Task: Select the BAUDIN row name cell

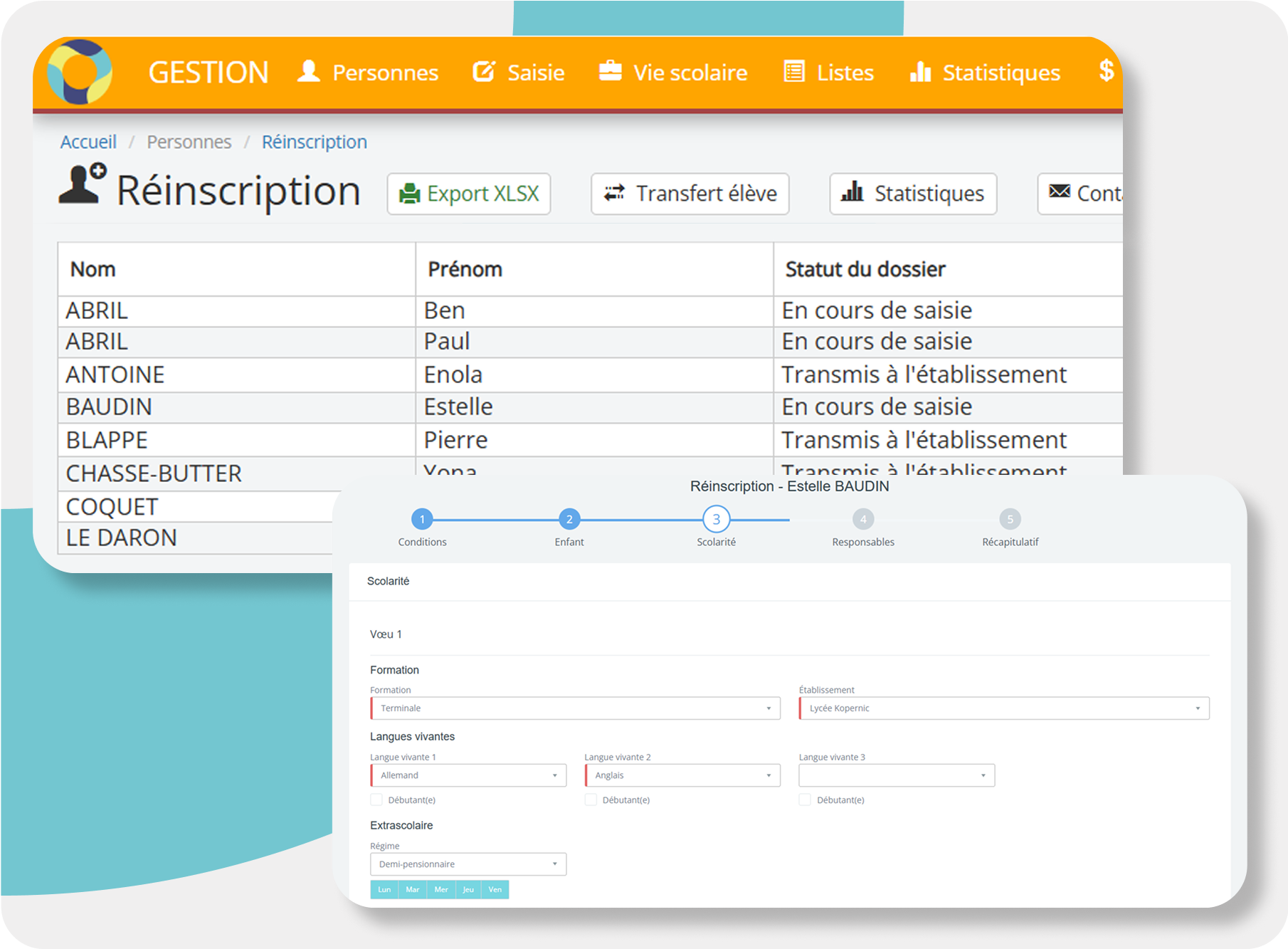Action: 236,407
